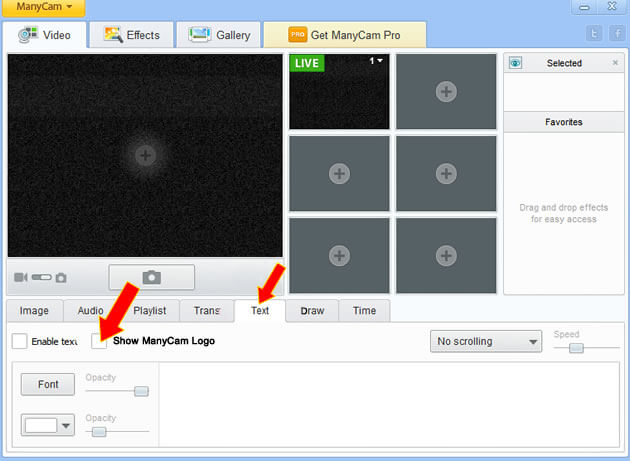
Task: Take a snapshot with the camera button
Action: [151, 277]
